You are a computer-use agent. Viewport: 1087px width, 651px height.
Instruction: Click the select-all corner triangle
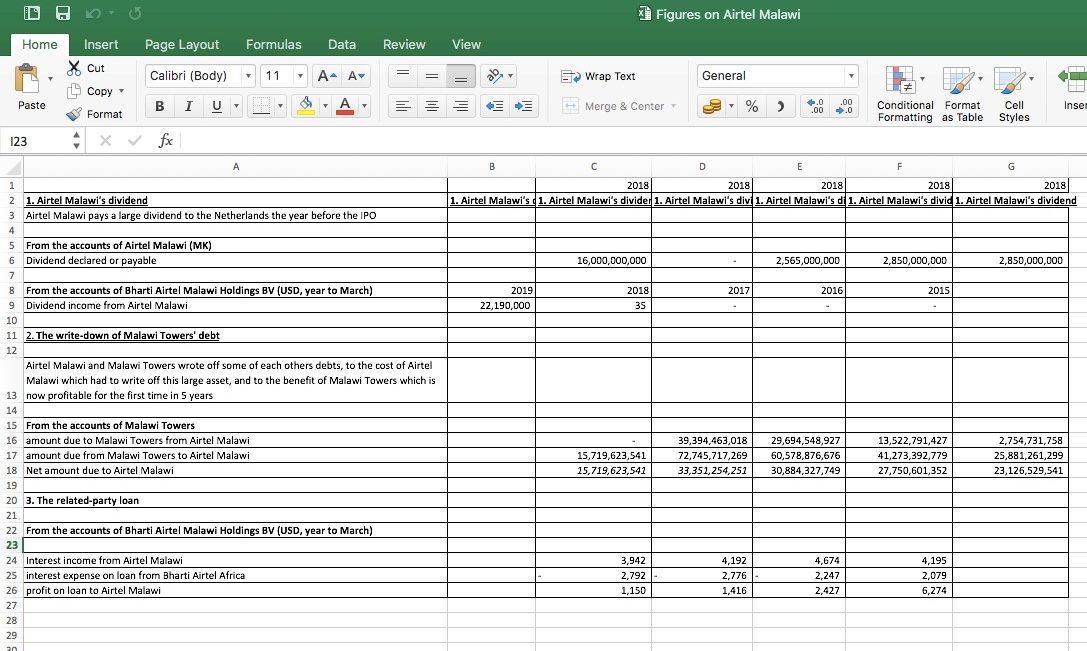[12, 166]
